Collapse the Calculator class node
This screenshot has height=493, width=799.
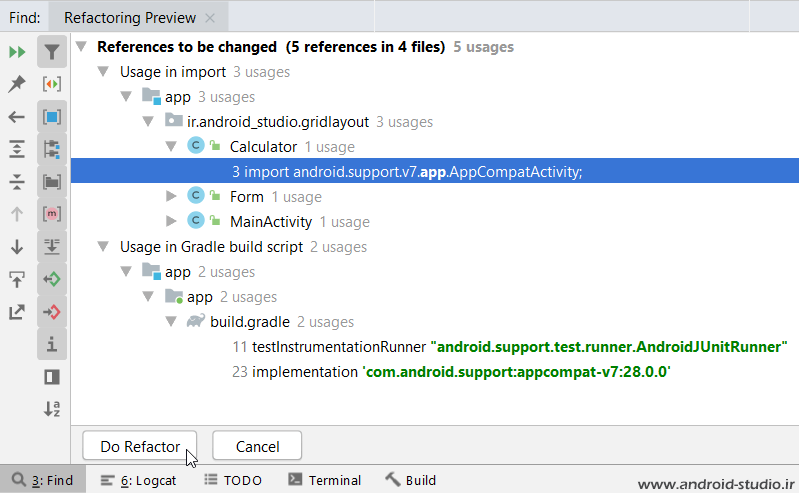[x=171, y=146]
